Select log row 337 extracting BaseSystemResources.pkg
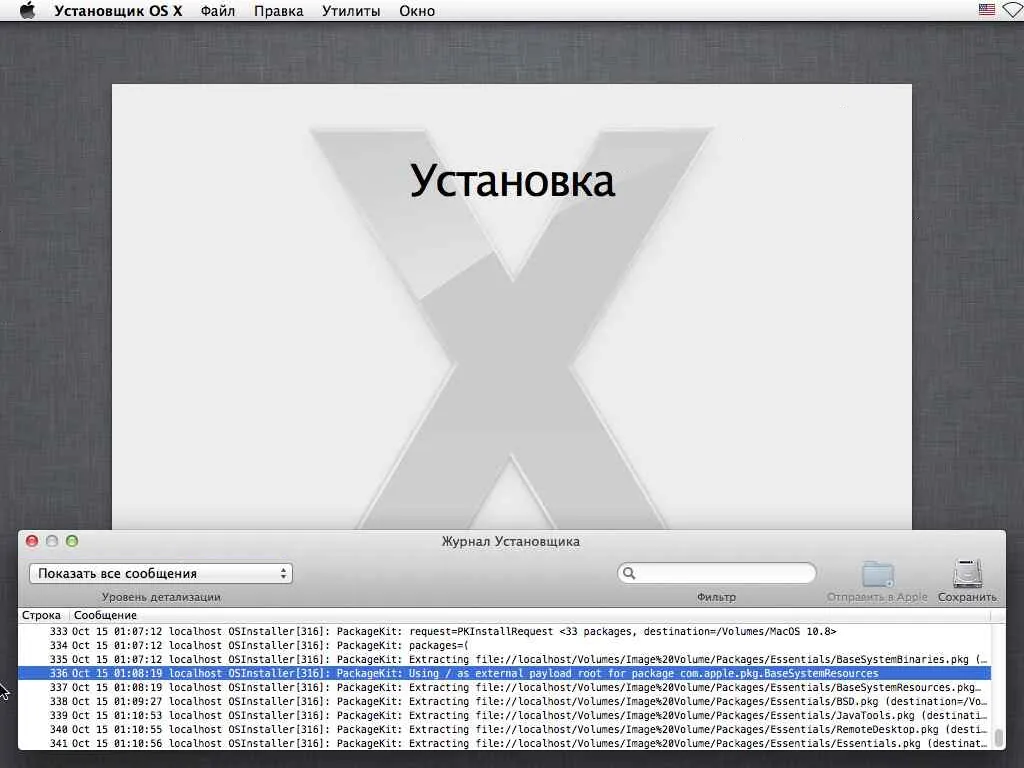The image size is (1024, 768). 504,688
